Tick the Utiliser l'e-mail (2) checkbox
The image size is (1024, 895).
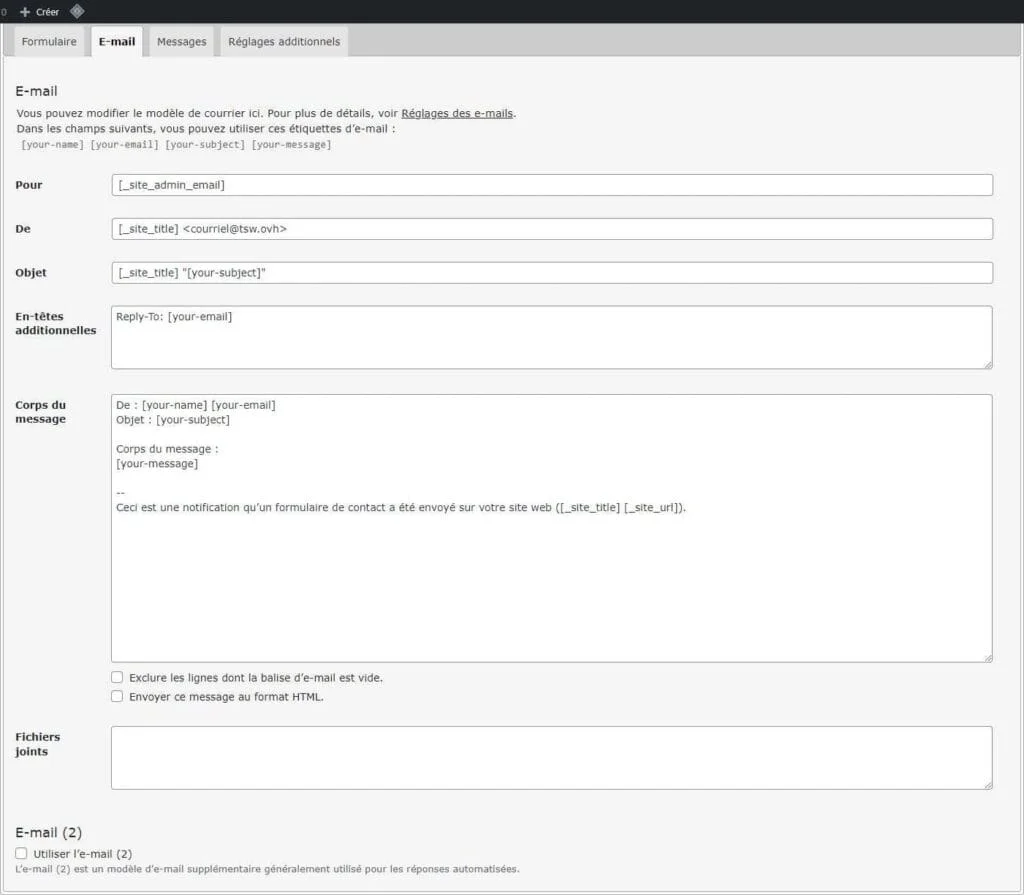21,853
